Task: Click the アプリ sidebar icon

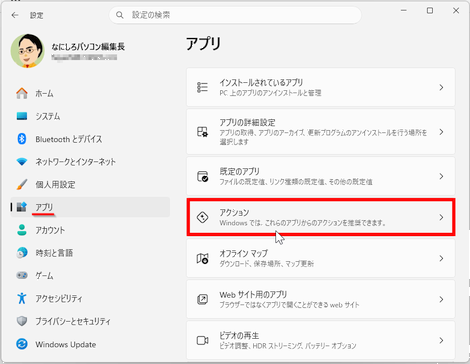Action: pyautogui.click(x=22, y=207)
